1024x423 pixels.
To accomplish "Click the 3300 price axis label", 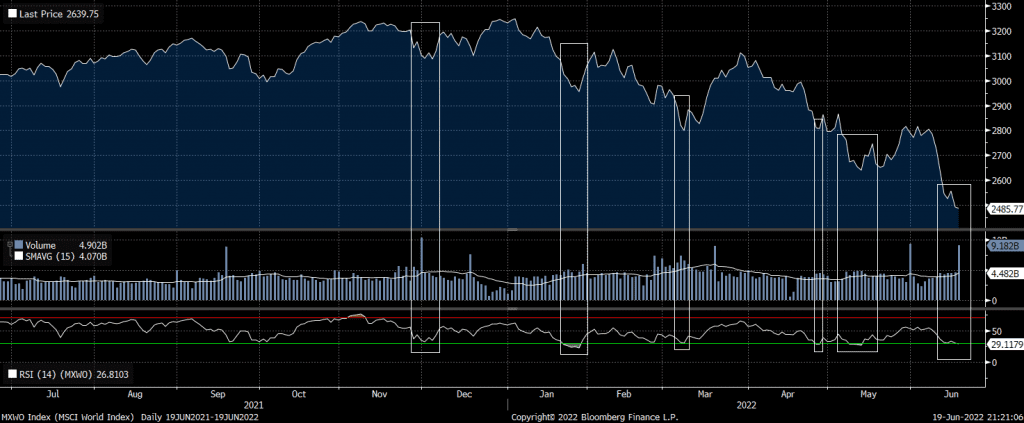I will point(1002,6).
